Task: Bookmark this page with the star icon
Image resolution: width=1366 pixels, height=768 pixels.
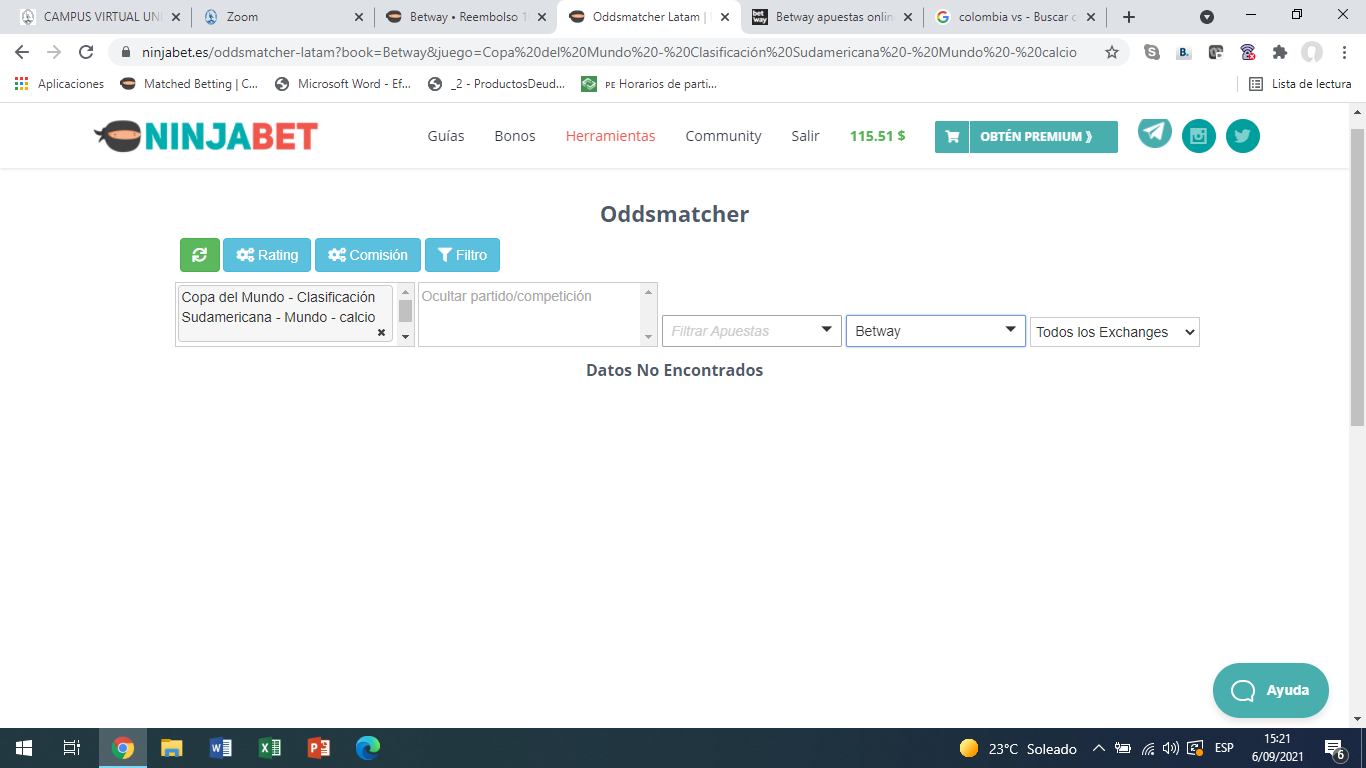Action: coord(1112,52)
